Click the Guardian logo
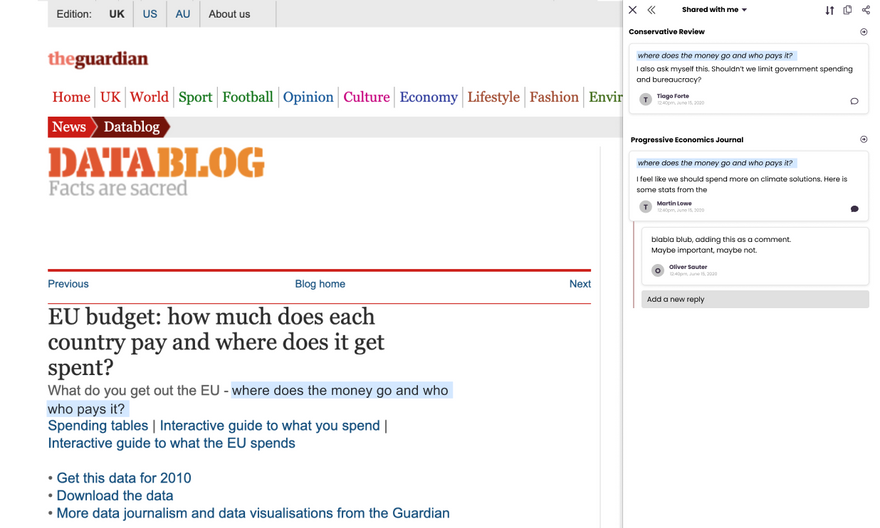The width and height of the screenshot is (880, 528). 98,60
